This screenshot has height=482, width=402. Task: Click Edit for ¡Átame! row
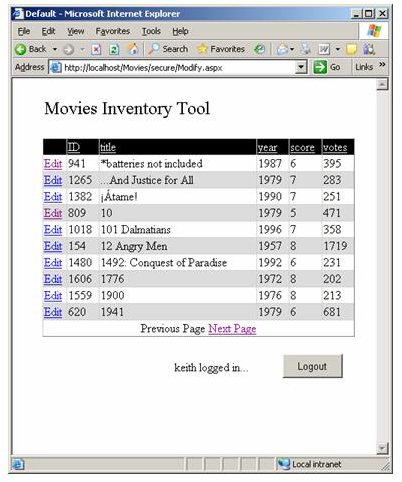click(53, 197)
